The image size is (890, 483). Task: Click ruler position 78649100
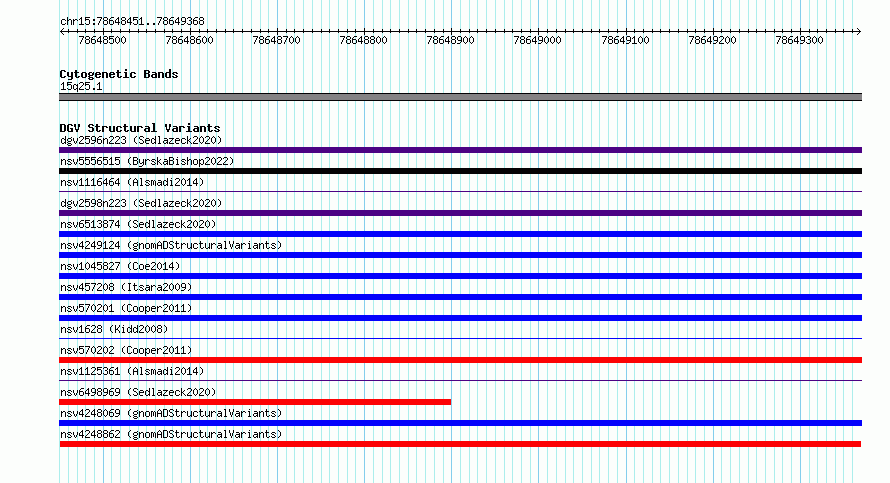coord(625,40)
